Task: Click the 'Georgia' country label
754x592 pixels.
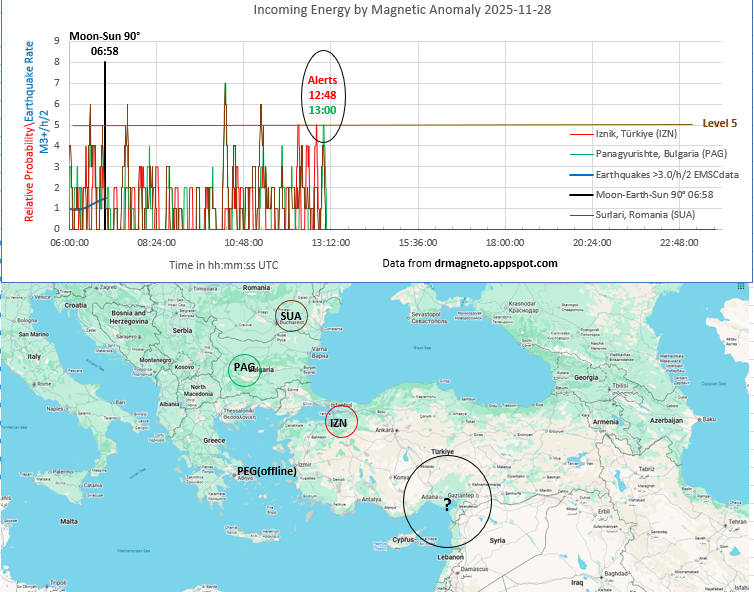Action: [586, 378]
